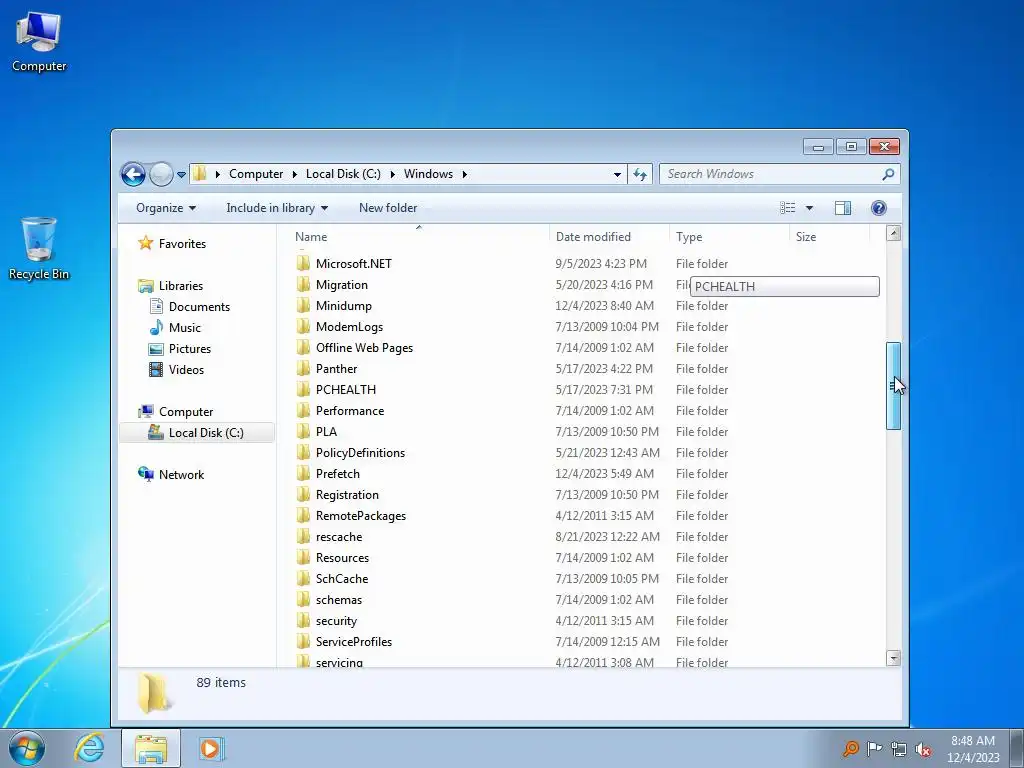1024x768 pixels.
Task: Select Favorites in navigation pane
Action: (x=182, y=244)
